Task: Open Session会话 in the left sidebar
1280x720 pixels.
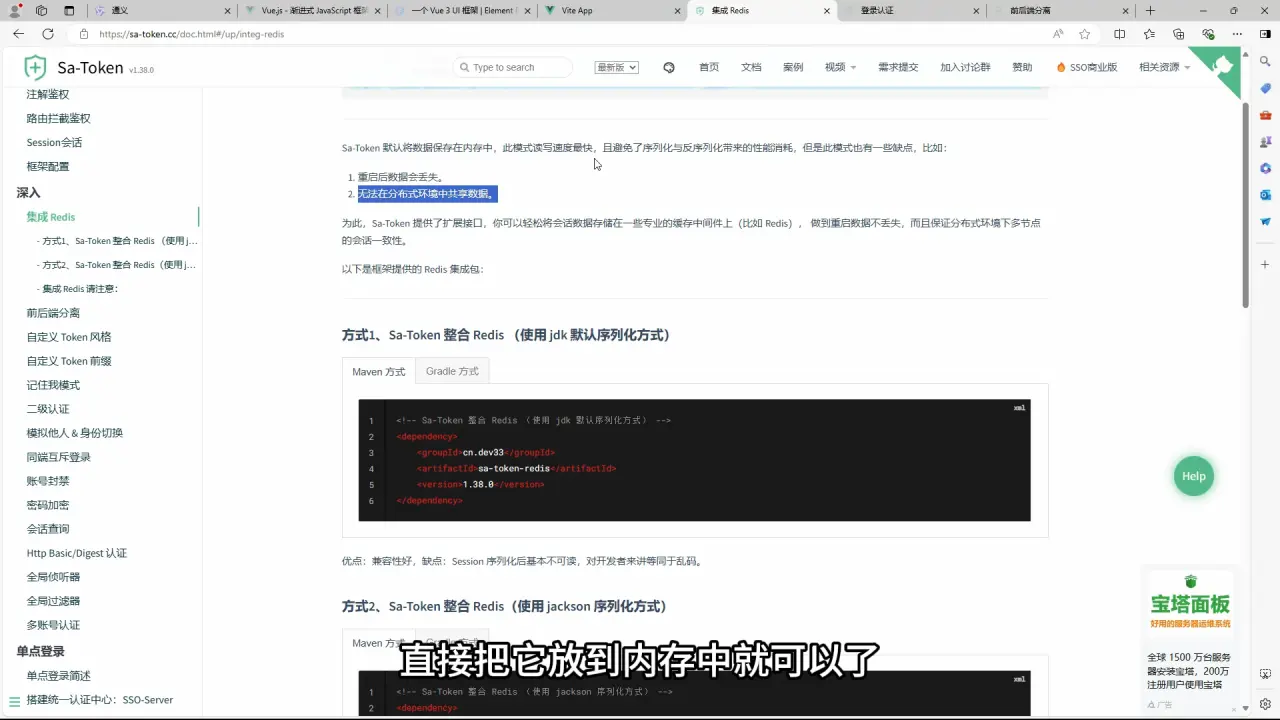Action: (x=54, y=142)
